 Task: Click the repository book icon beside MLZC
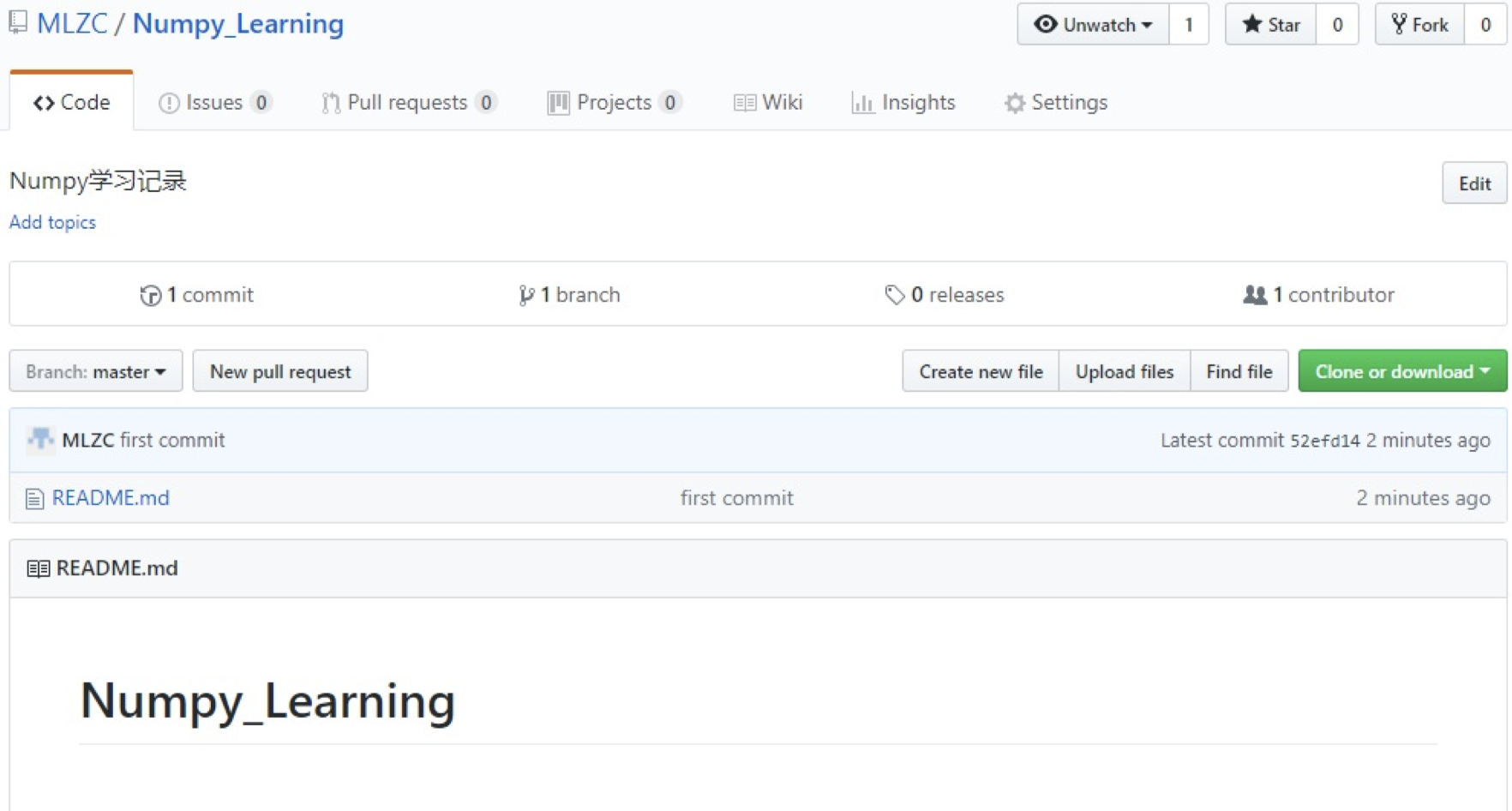click(18, 22)
